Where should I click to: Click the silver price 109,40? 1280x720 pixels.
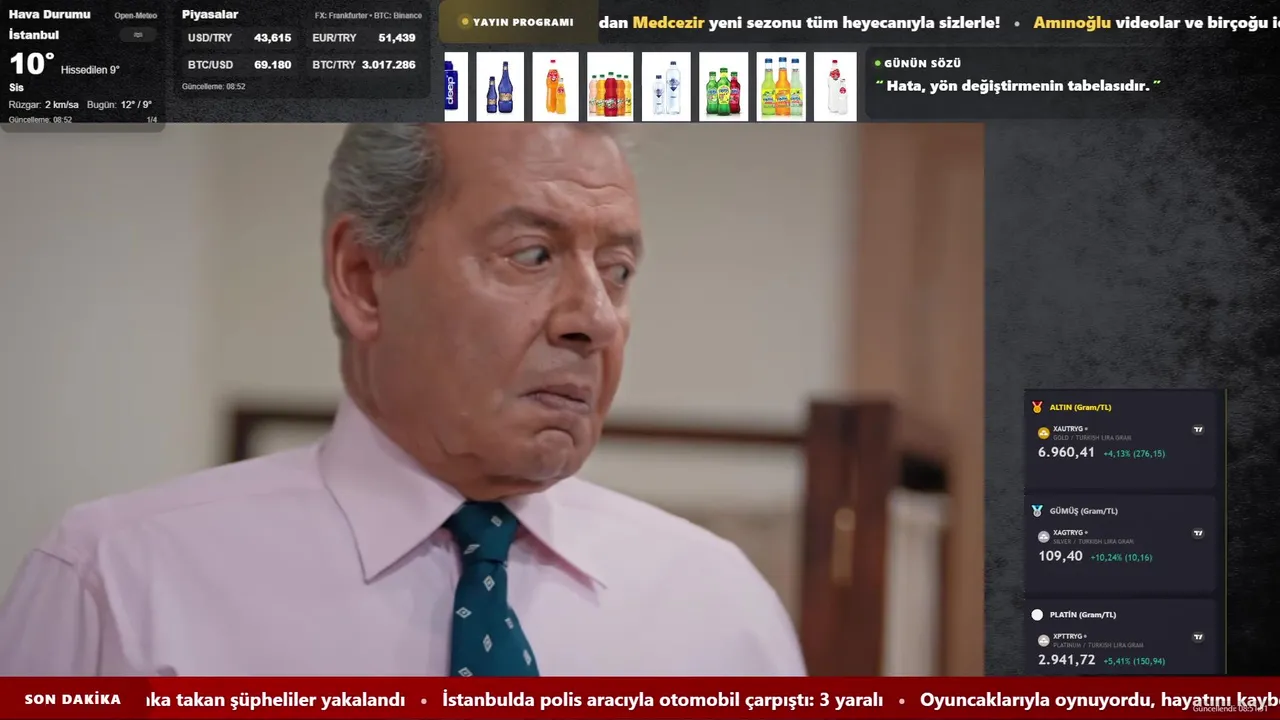pyautogui.click(x=1060, y=556)
